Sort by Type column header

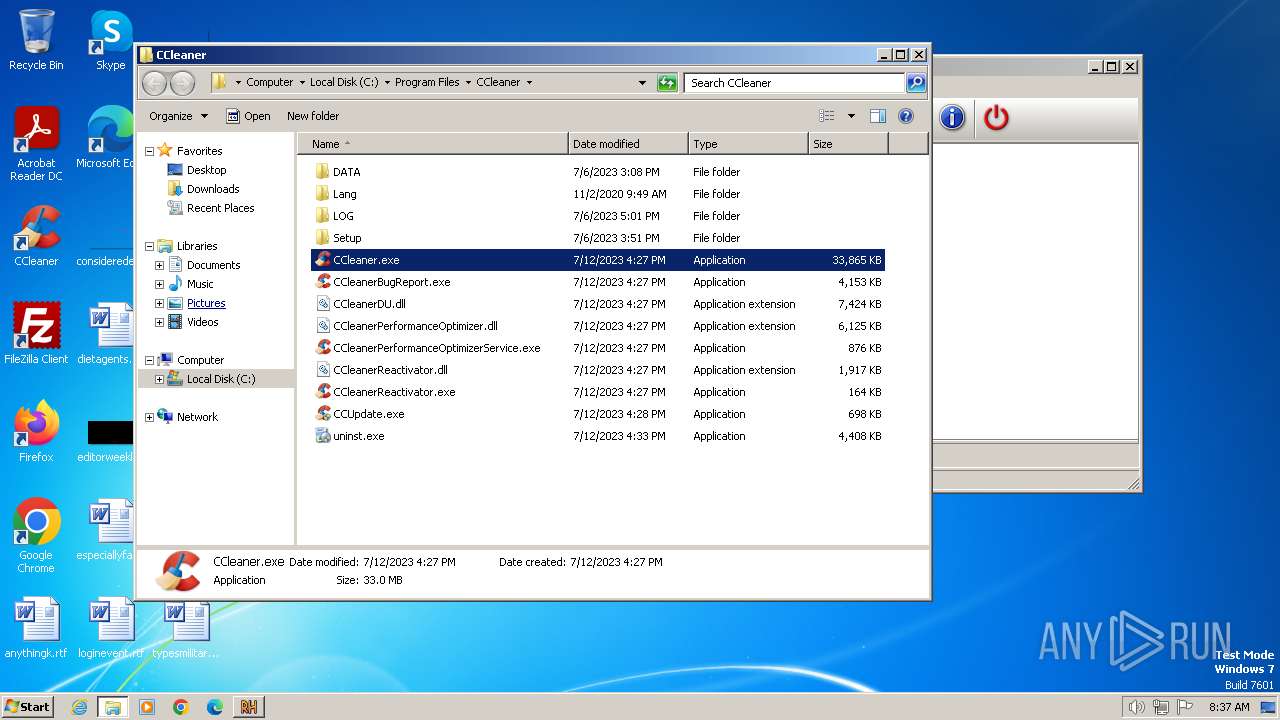748,144
